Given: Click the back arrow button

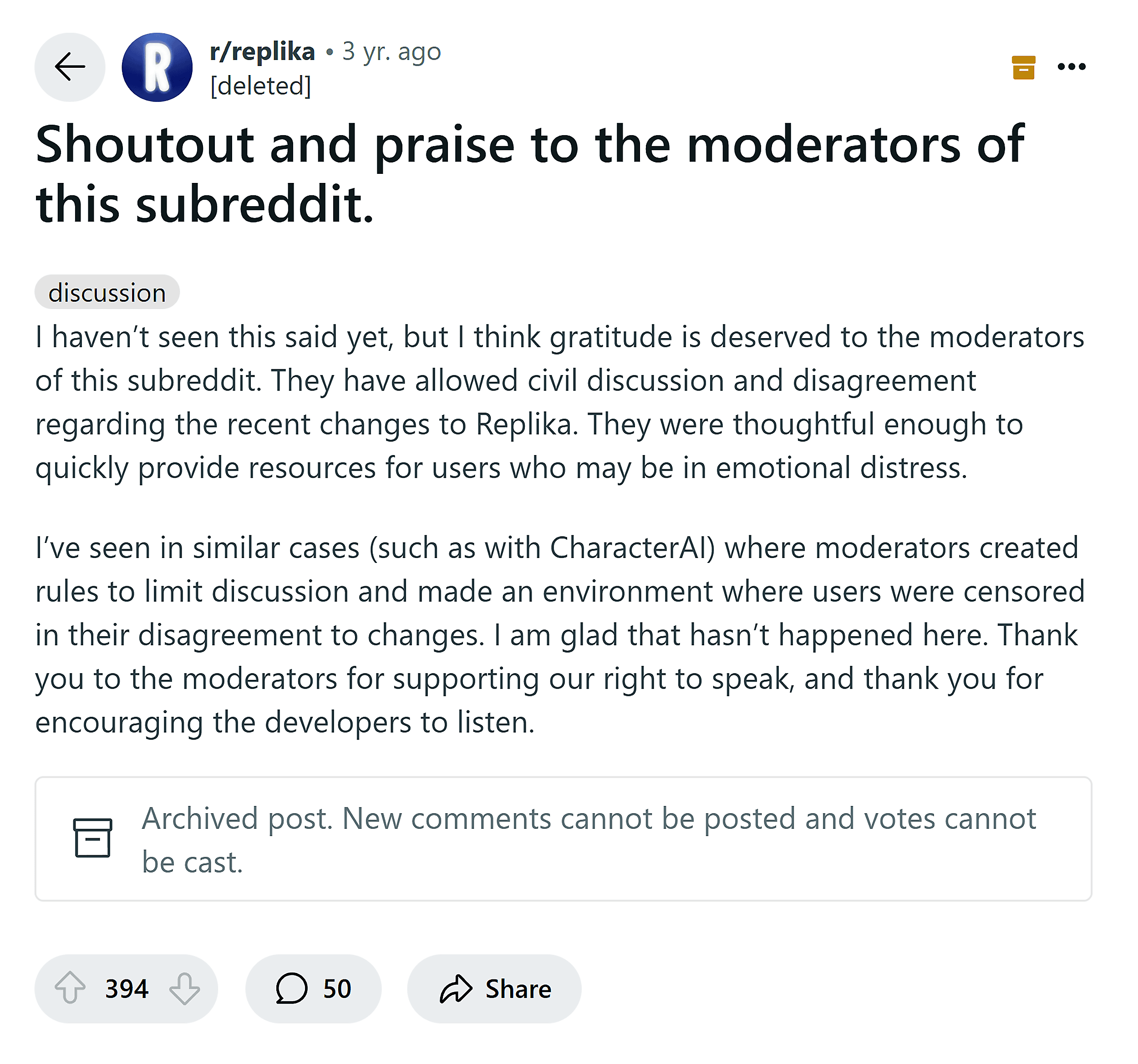Looking at the screenshot, I should coord(70,67).
